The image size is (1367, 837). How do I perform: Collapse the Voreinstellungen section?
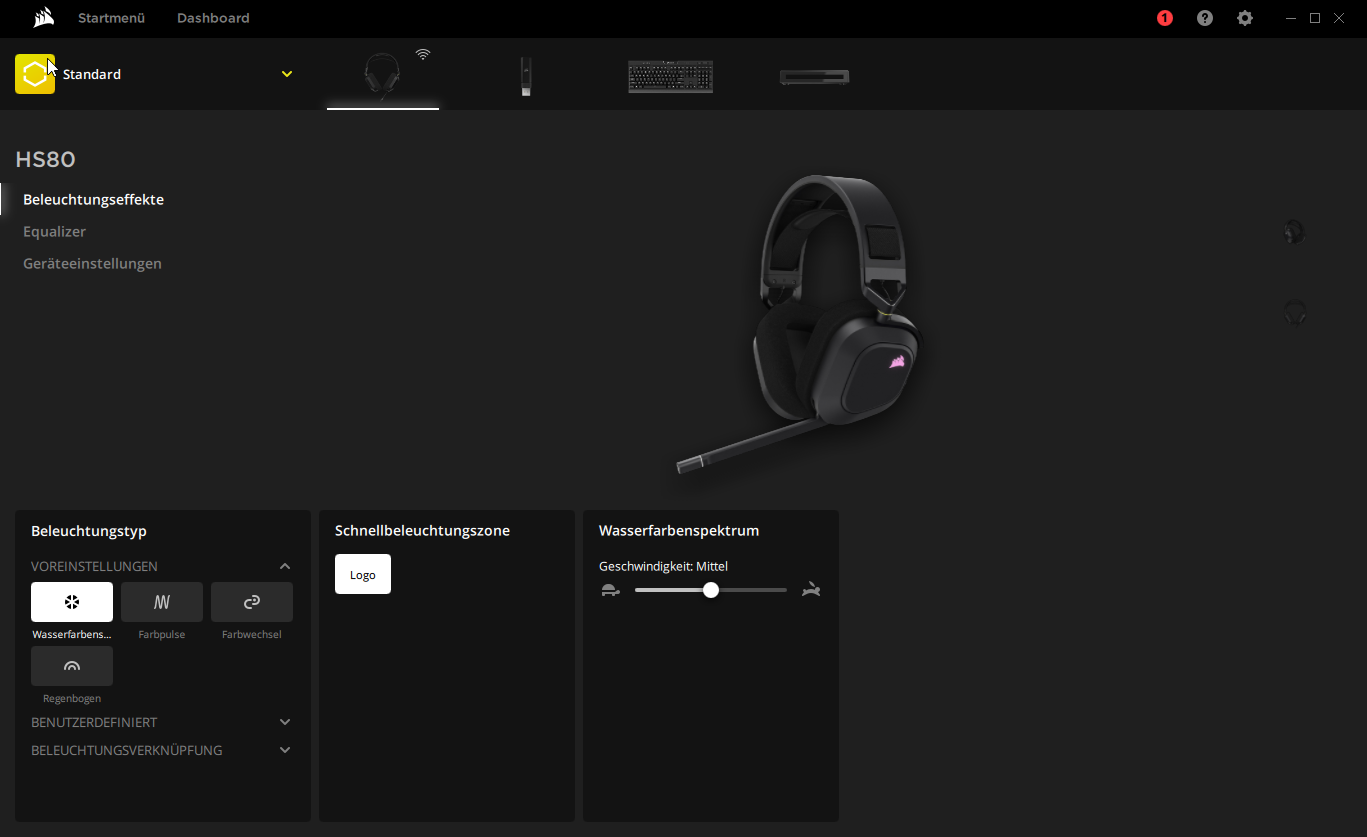[x=285, y=566]
